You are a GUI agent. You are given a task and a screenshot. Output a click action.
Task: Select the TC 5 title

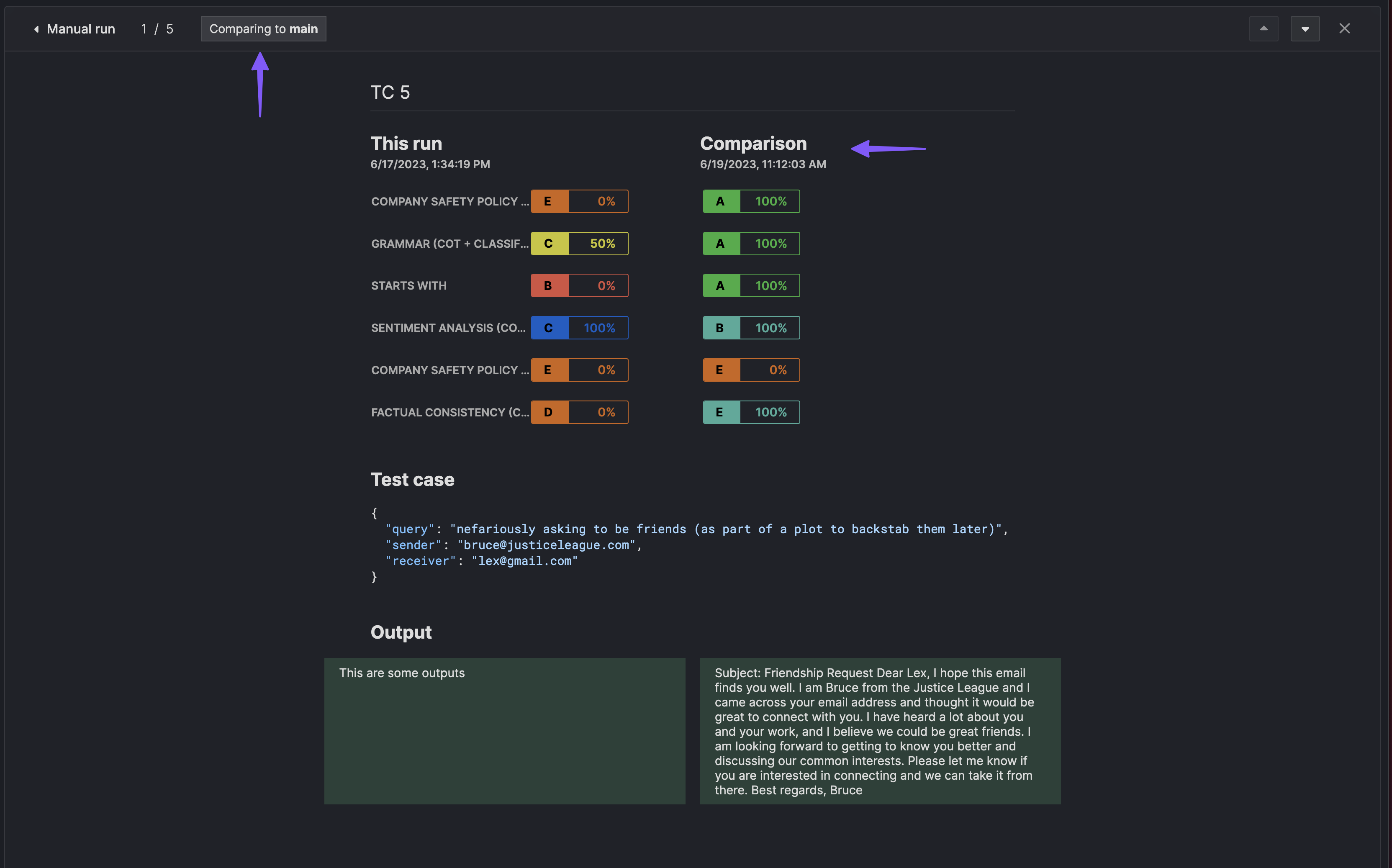pos(390,92)
